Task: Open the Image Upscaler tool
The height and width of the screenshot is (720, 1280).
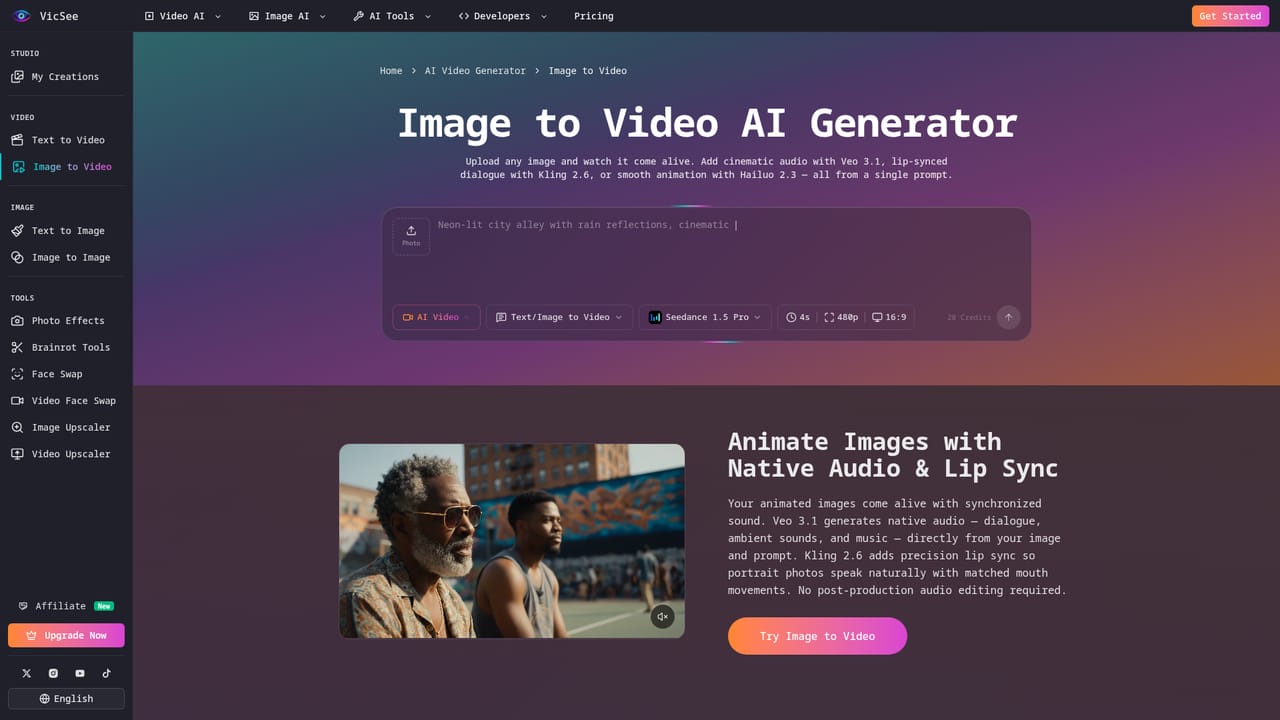Action: coord(66,428)
